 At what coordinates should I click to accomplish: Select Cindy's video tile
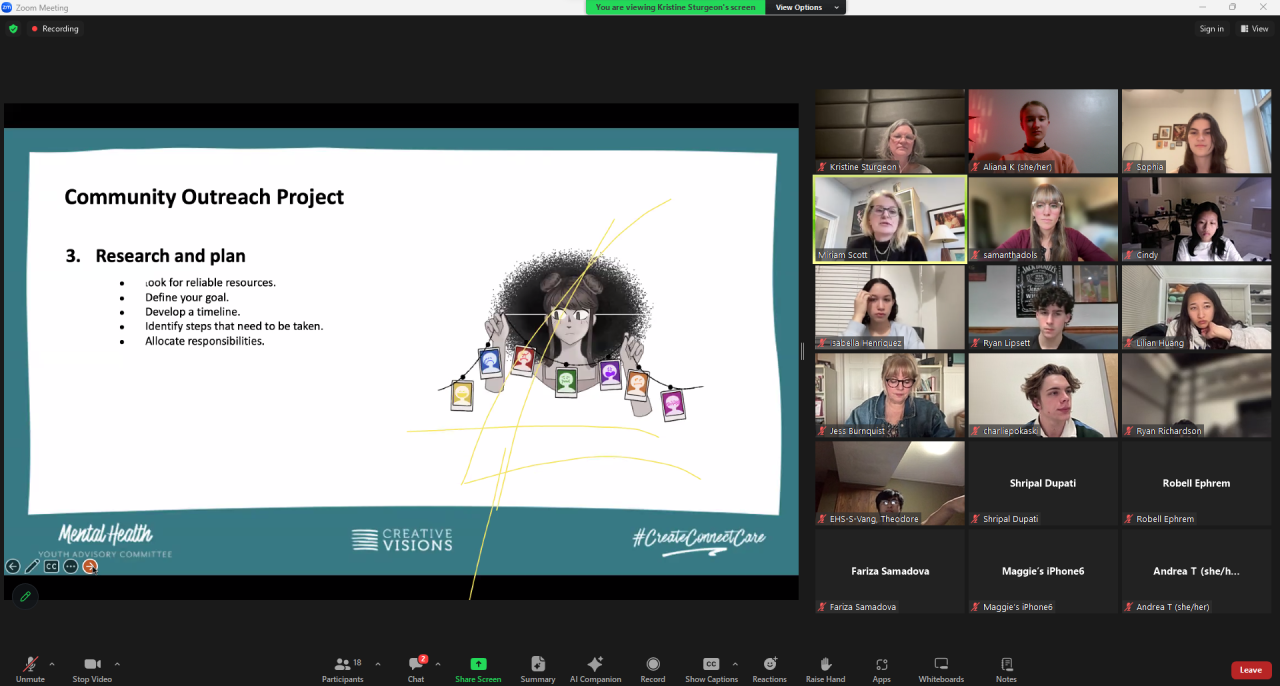(1196, 219)
